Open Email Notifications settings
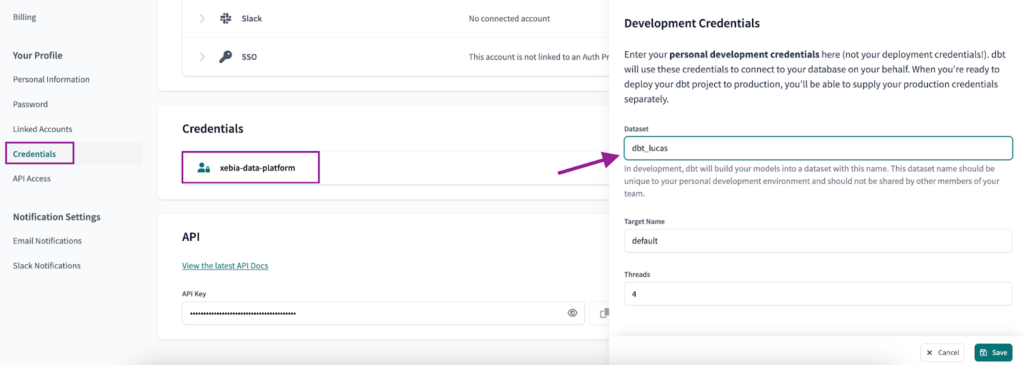 pyautogui.click(x=47, y=241)
